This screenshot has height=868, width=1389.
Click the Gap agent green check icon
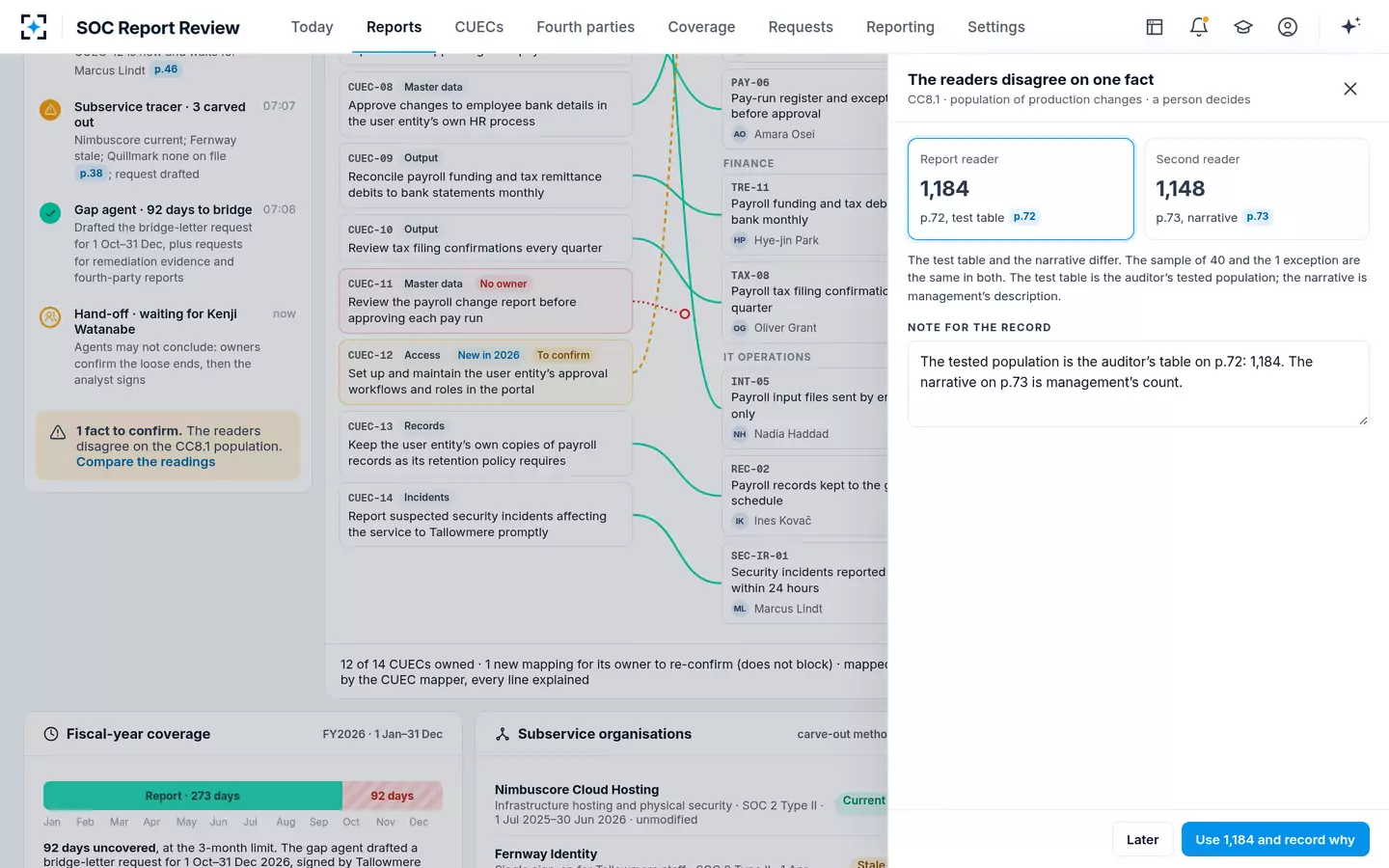(x=50, y=212)
